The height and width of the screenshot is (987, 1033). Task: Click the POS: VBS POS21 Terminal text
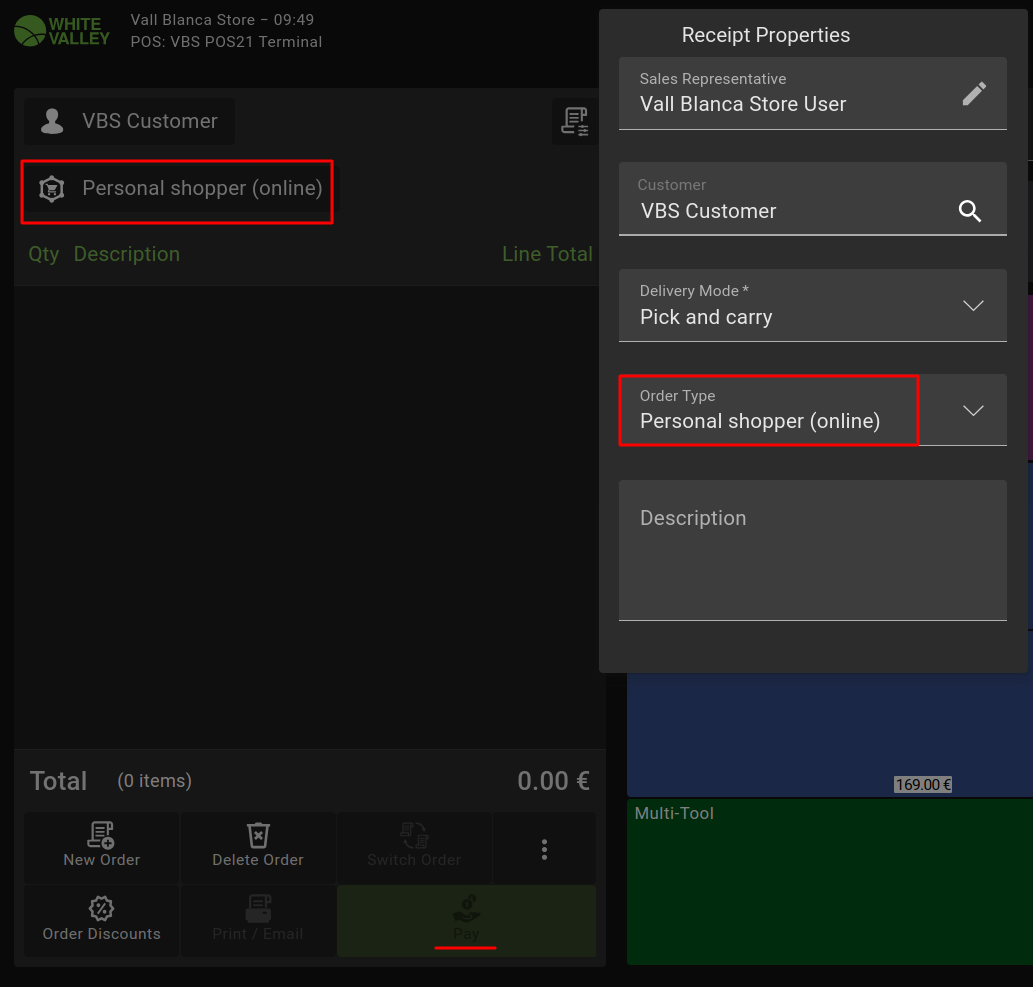pos(226,42)
